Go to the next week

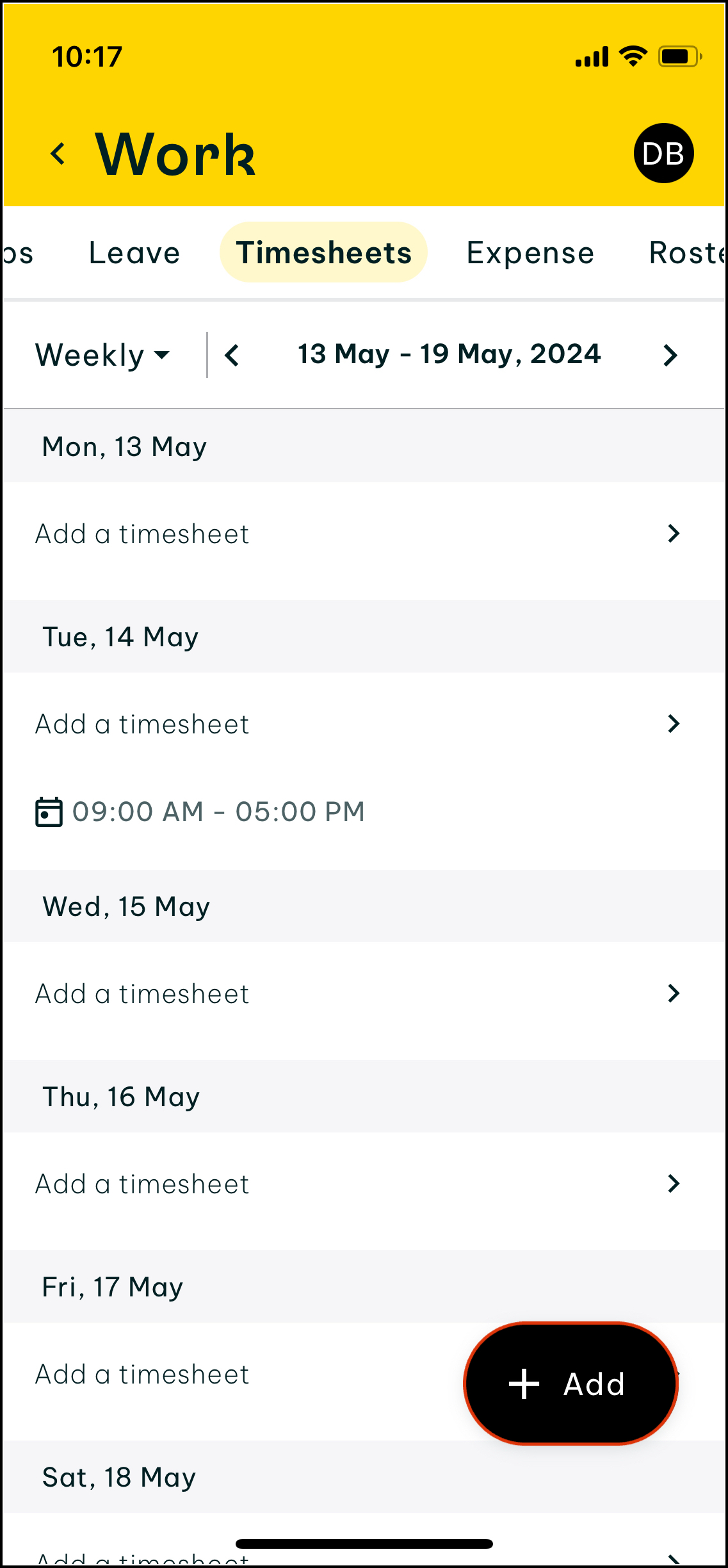(670, 355)
